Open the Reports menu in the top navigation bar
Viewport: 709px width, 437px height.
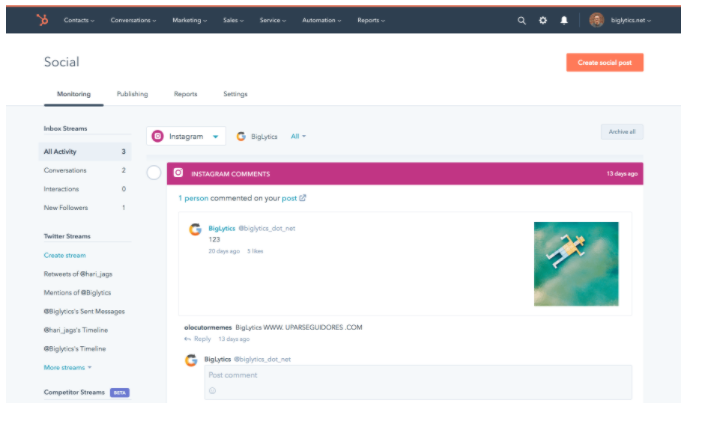coord(371,20)
